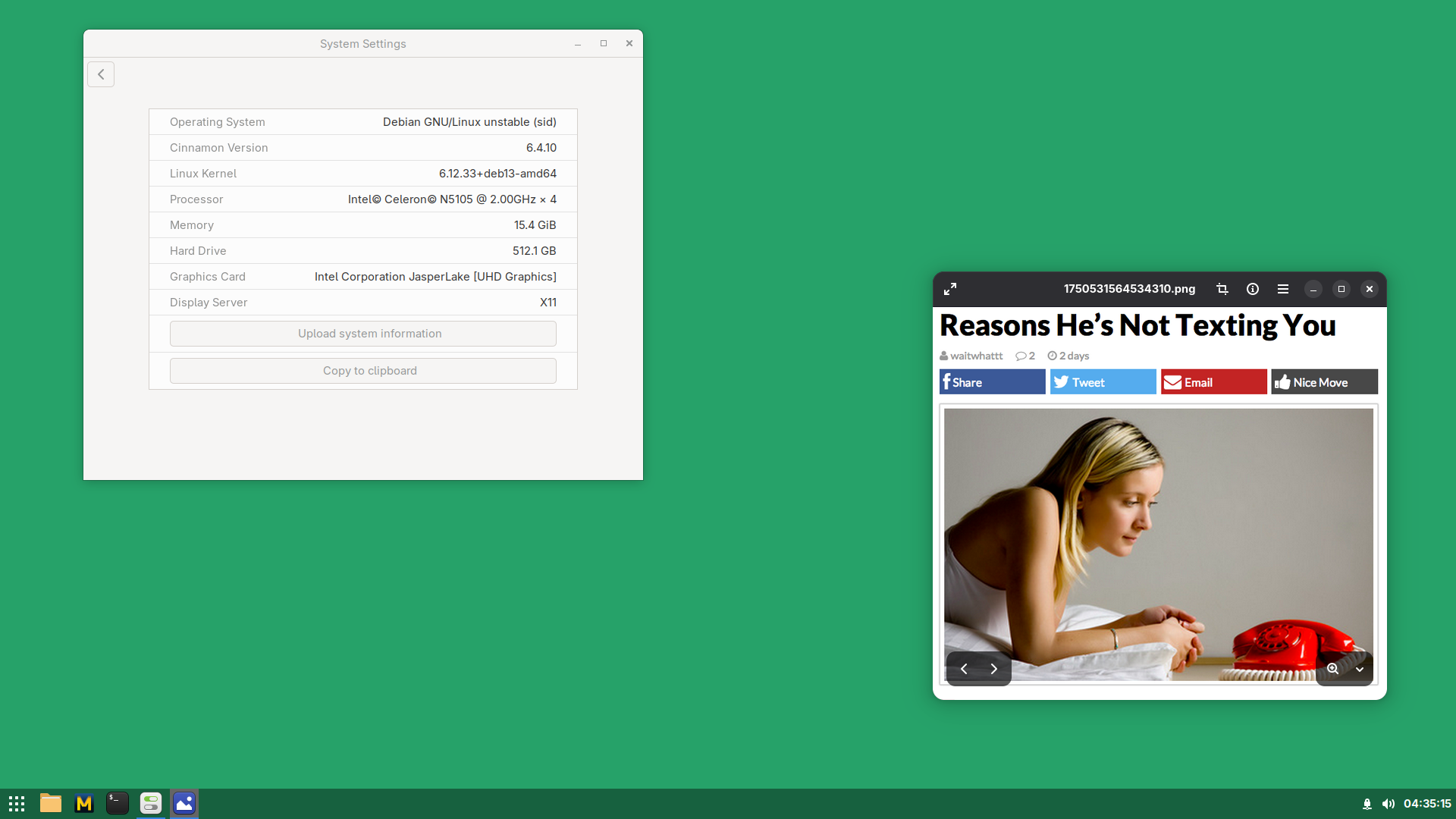Show image info panel
1456x819 pixels.
coord(1253,289)
